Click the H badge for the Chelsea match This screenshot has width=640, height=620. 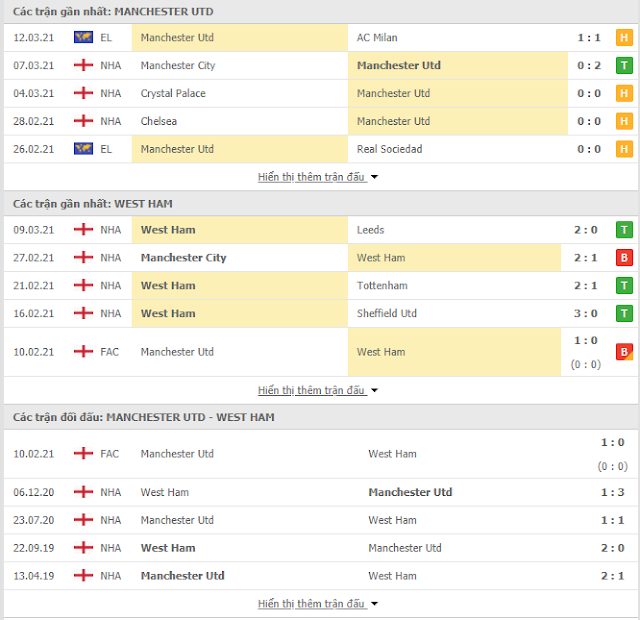tap(624, 121)
